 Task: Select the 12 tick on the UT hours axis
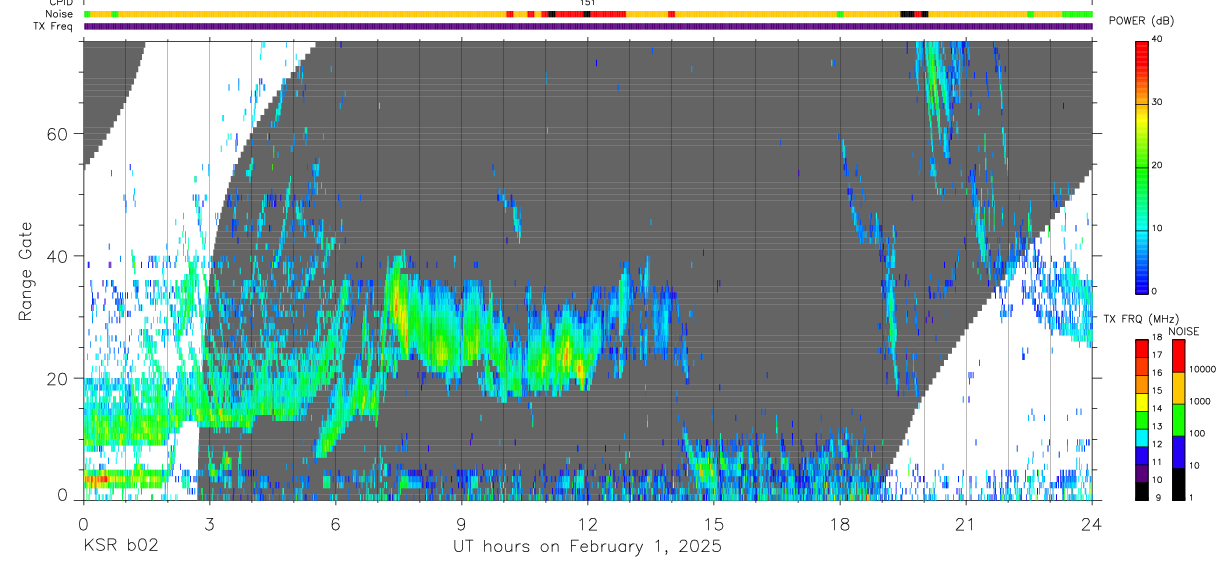[587, 523]
